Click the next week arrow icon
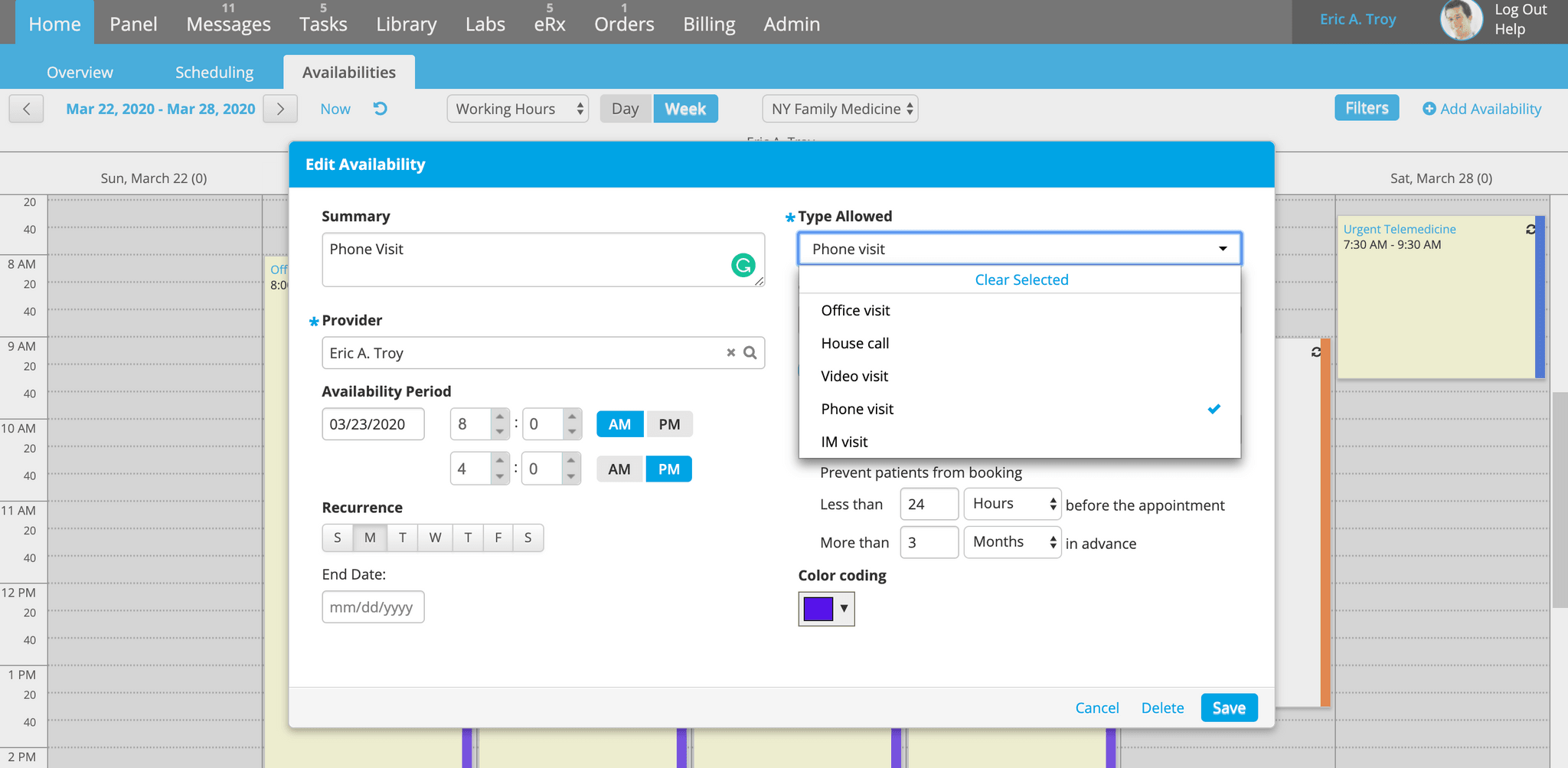The height and width of the screenshot is (768, 1568). [280, 109]
